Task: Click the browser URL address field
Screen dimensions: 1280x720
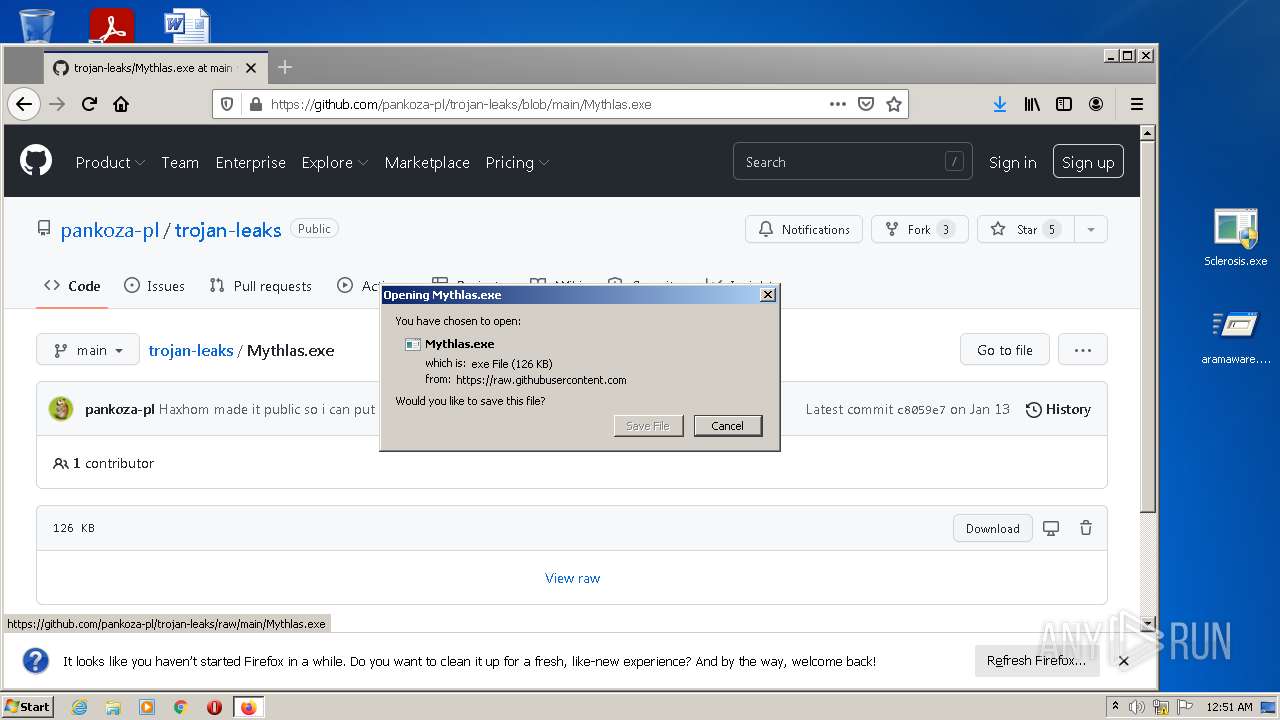Action: click(x=545, y=104)
